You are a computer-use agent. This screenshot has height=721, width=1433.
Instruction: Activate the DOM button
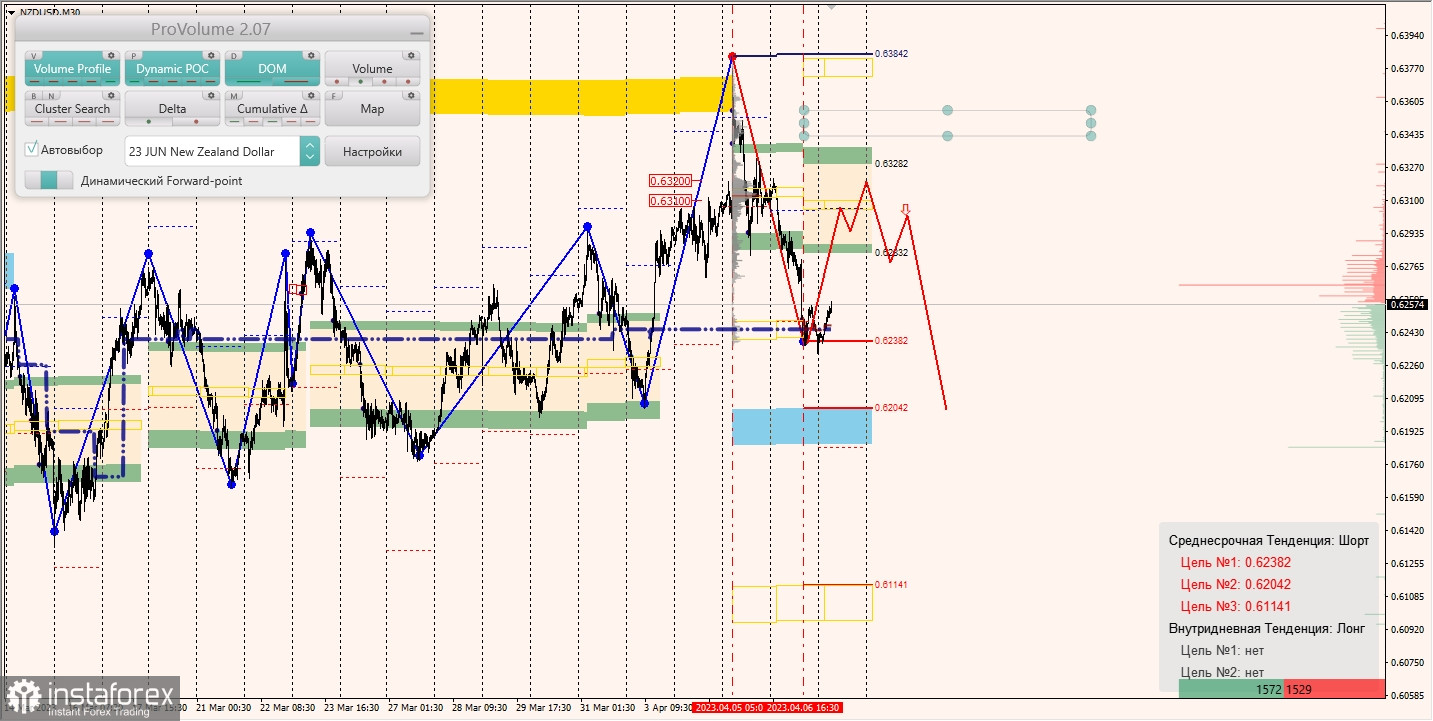(x=272, y=68)
